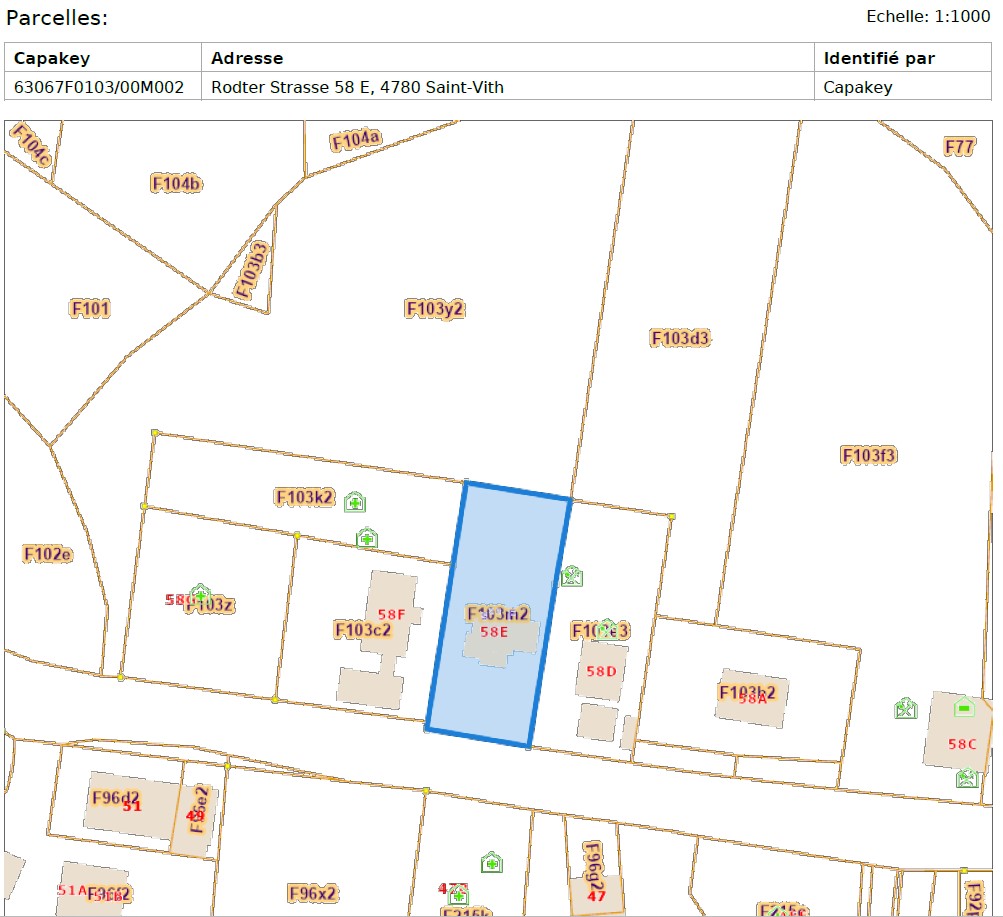Select parcel label F101
The width and height of the screenshot is (1003, 917).
click(x=90, y=308)
